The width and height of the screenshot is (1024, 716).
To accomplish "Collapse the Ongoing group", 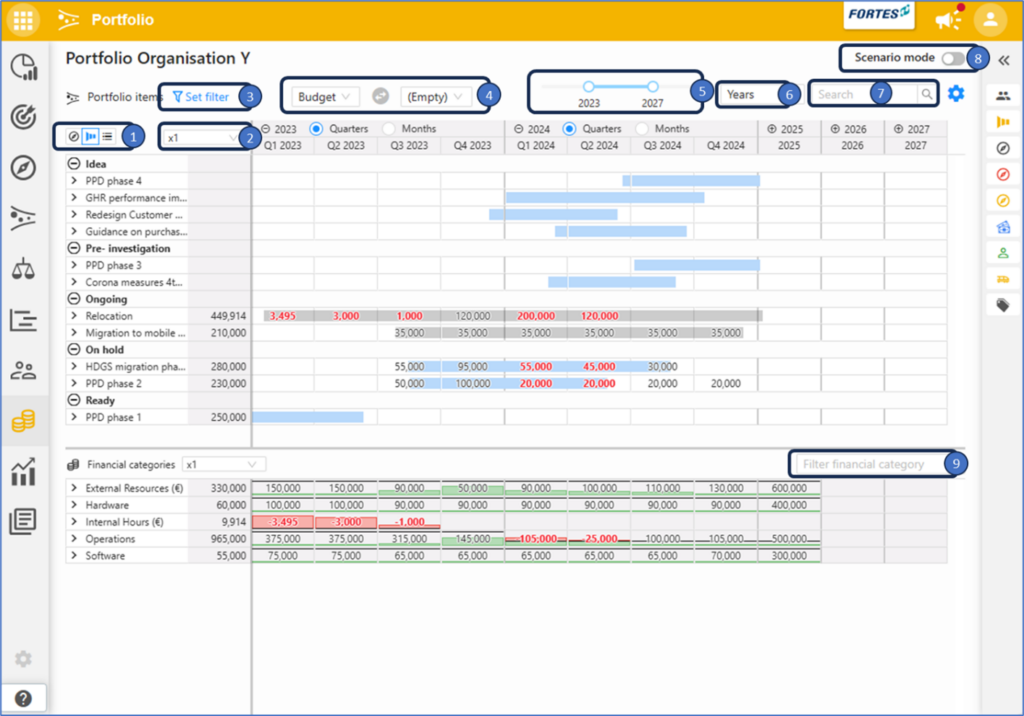I will click(x=74, y=299).
